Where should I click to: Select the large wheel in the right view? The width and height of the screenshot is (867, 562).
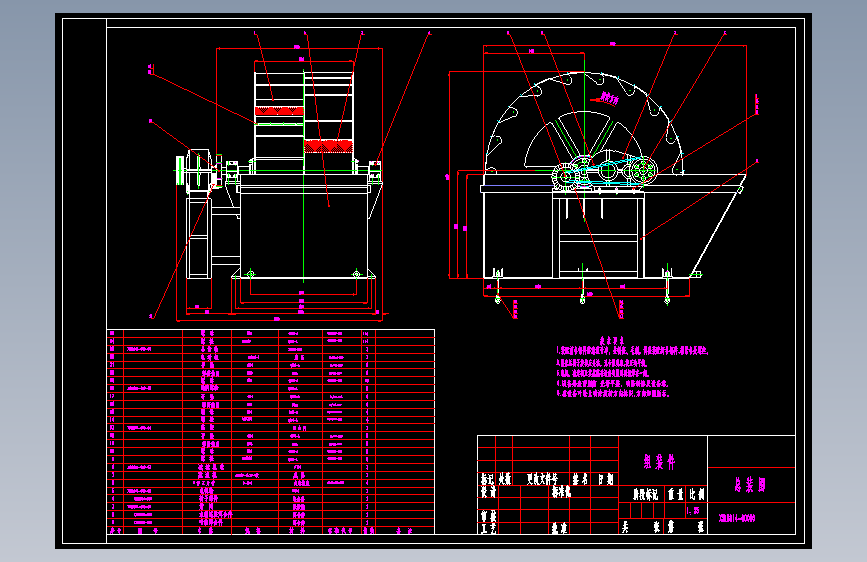pos(584,124)
